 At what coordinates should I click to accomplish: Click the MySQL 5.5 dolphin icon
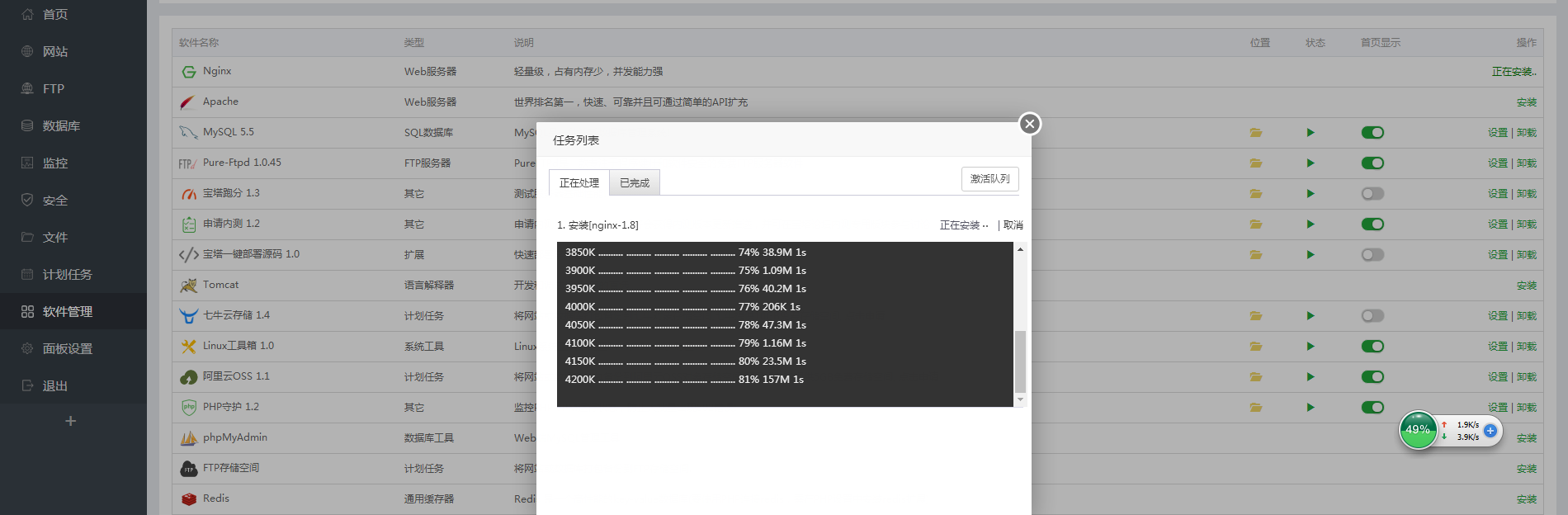pyautogui.click(x=188, y=133)
